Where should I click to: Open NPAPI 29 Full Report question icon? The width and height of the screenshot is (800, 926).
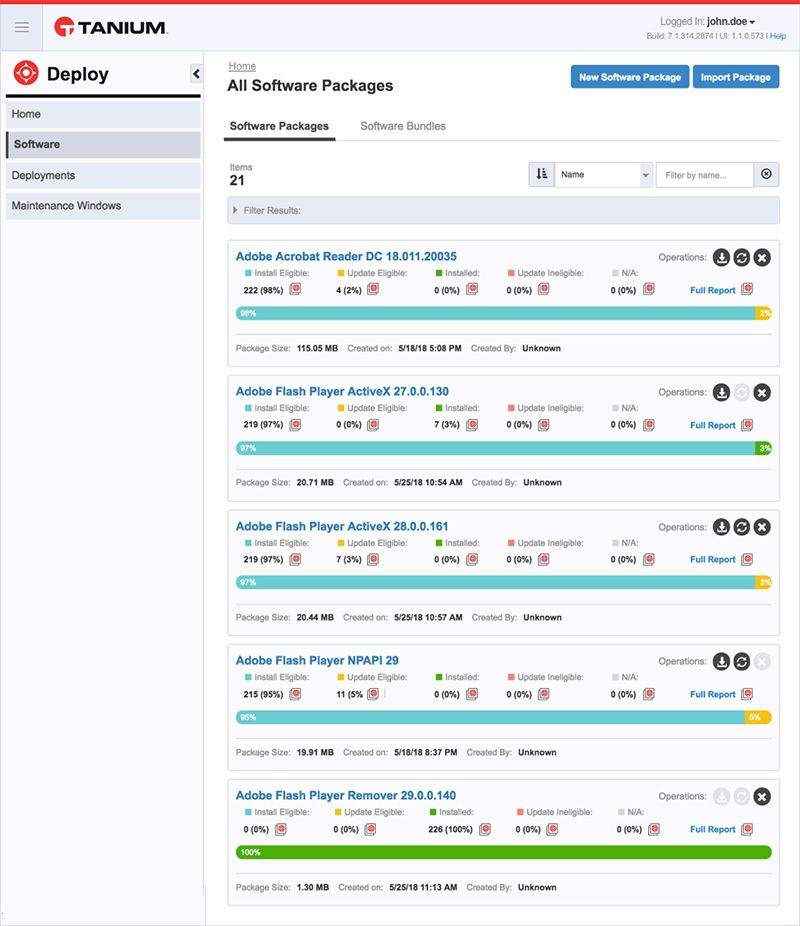(747, 694)
